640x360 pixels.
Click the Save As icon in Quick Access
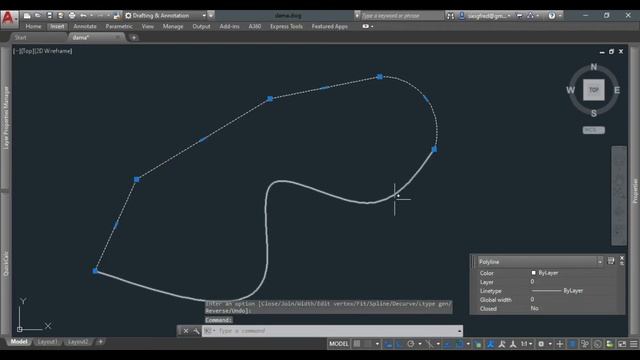(60, 16)
